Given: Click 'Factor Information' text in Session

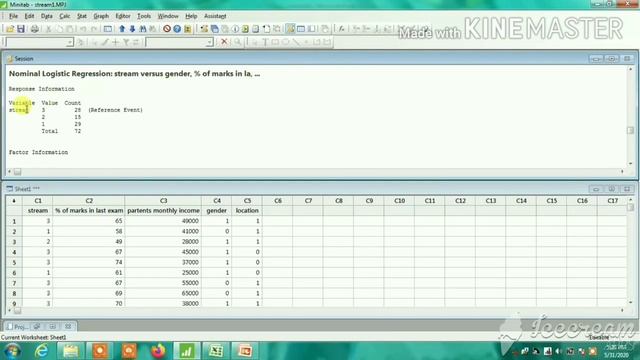Looking at the screenshot, I should pos(38,152).
